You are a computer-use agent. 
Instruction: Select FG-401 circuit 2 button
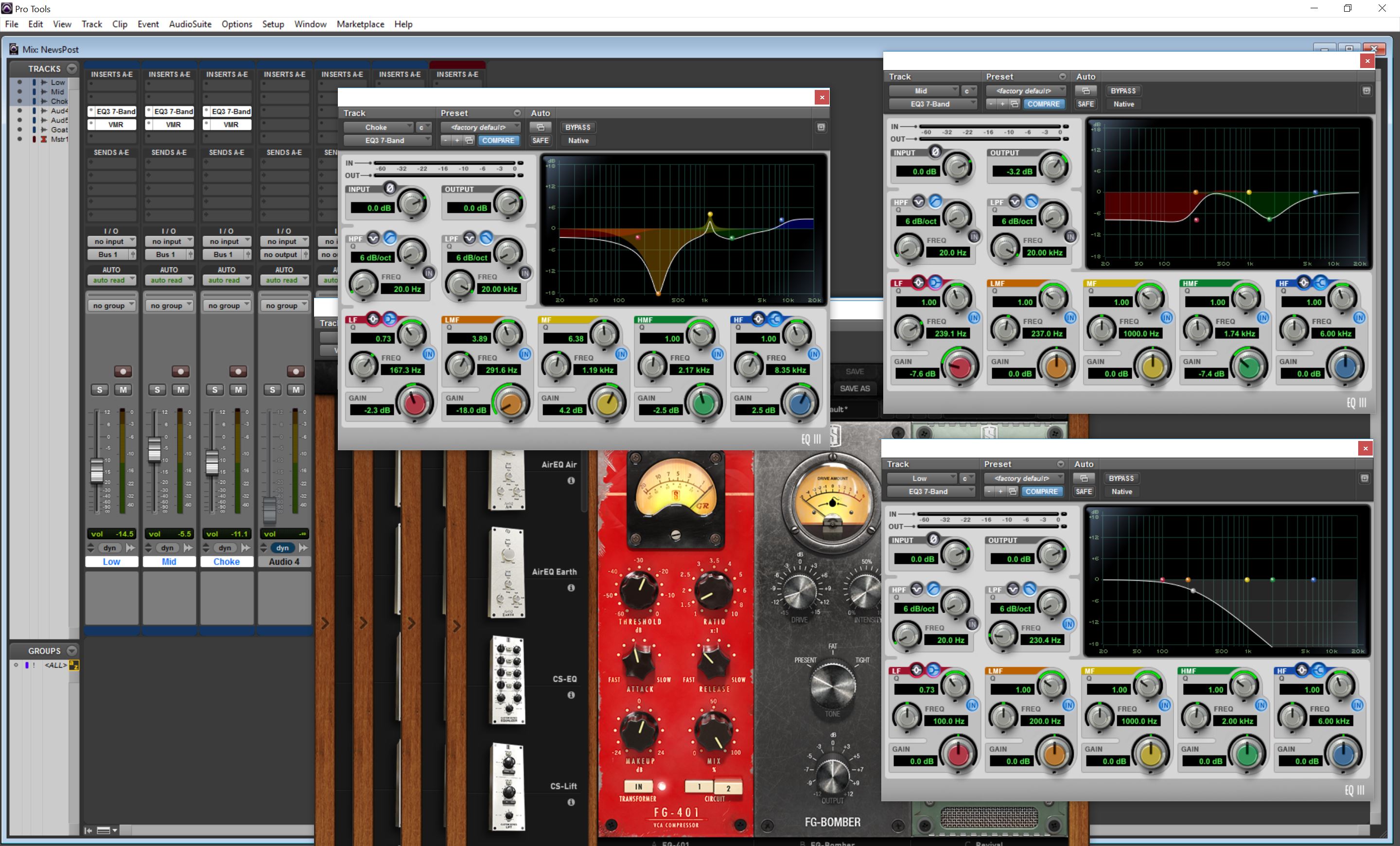728,788
